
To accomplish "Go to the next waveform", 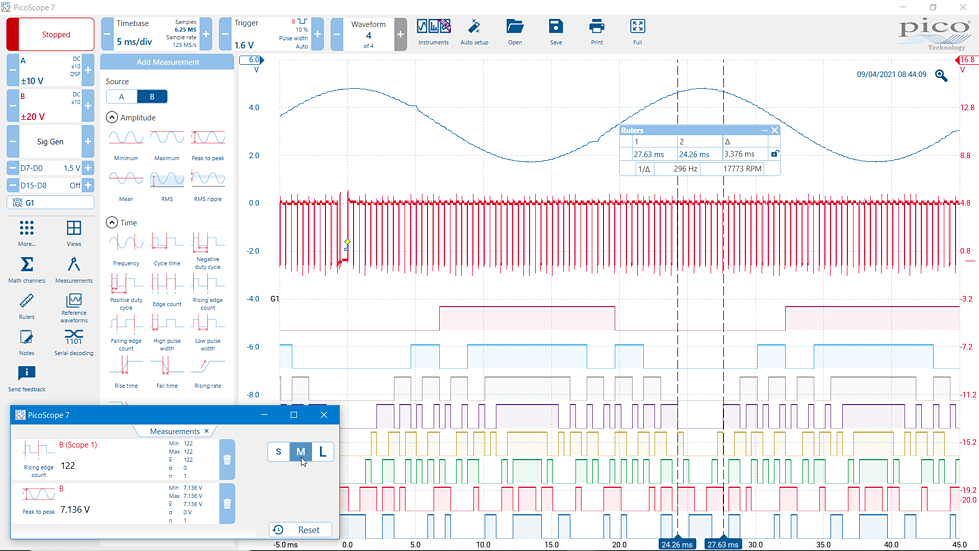I will pyautogui.click(x=400, y=34).
